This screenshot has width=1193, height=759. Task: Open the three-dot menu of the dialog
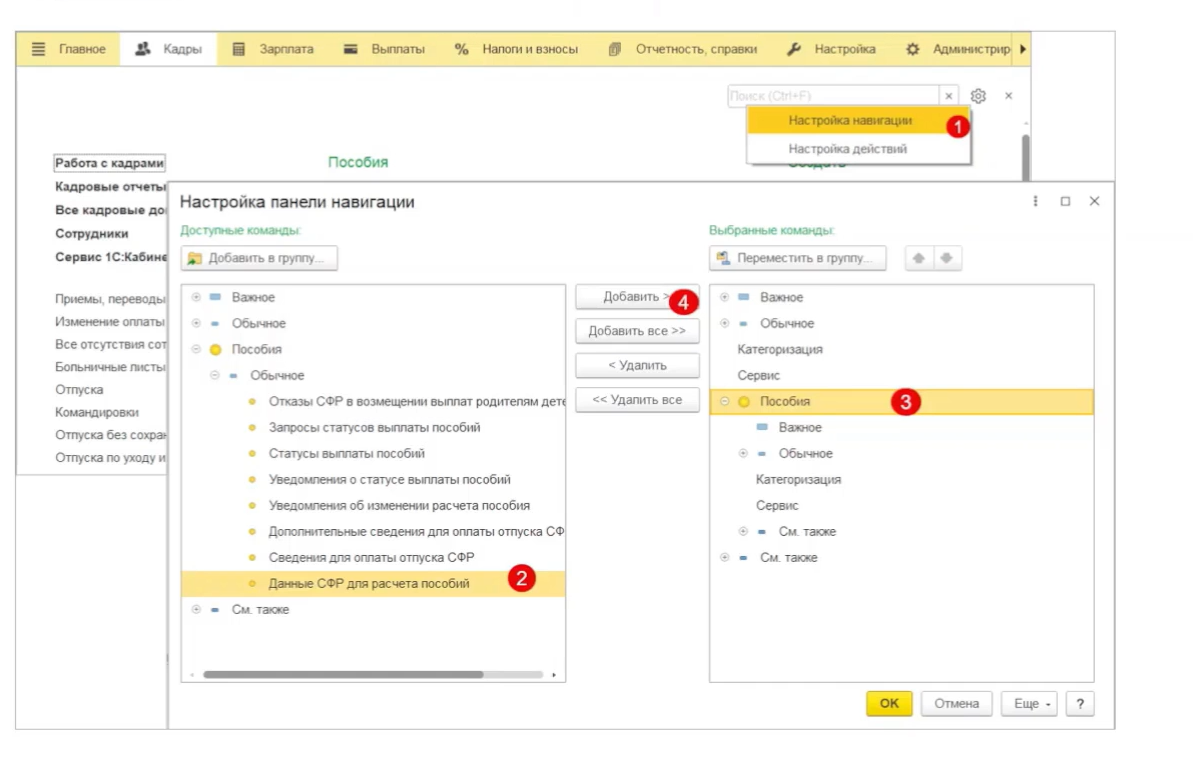coord(1036,202)
